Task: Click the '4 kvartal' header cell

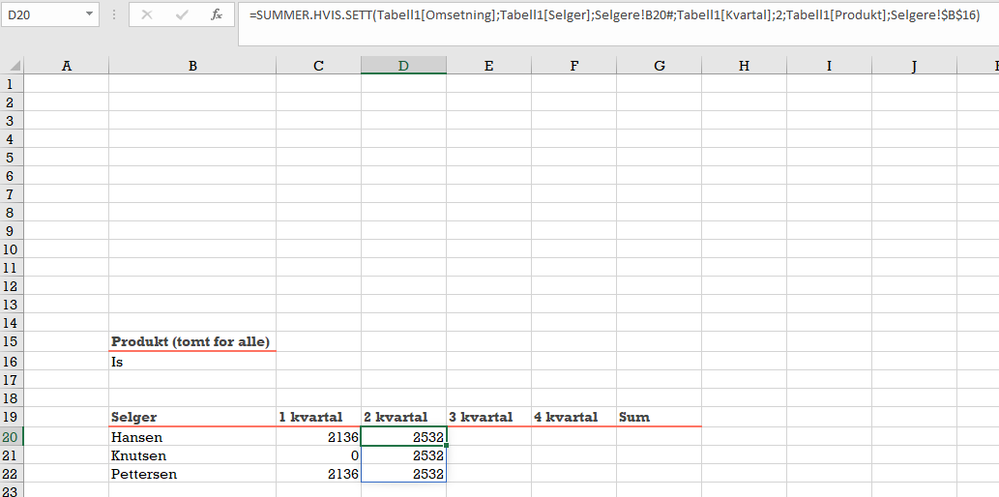Action: 574,417
